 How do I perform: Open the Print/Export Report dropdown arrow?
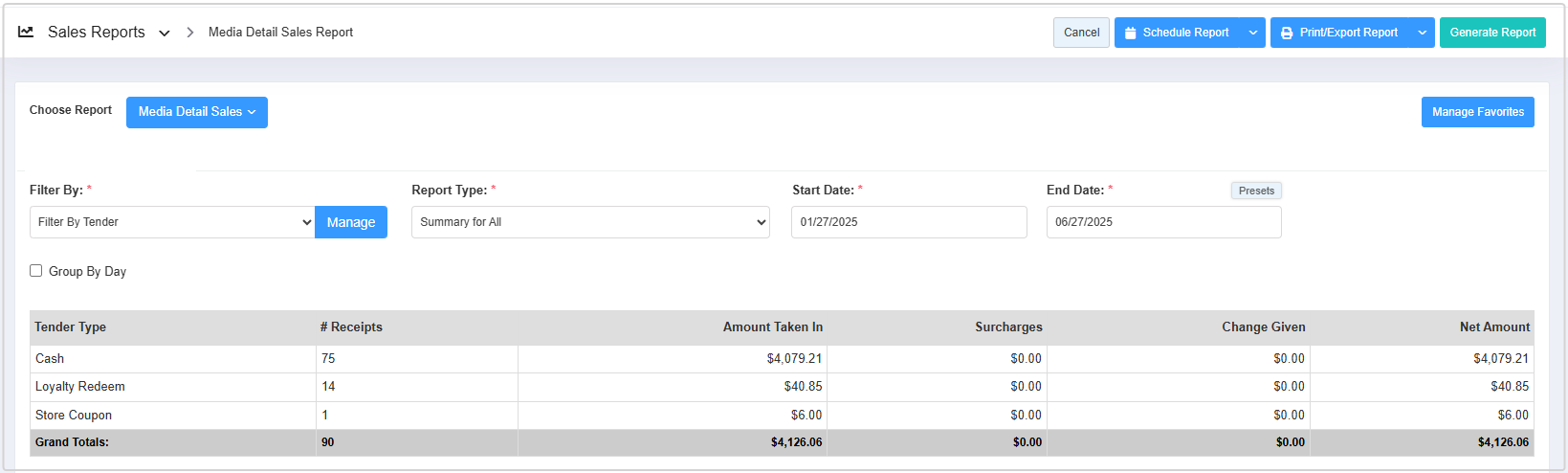tap(1423, 33)
